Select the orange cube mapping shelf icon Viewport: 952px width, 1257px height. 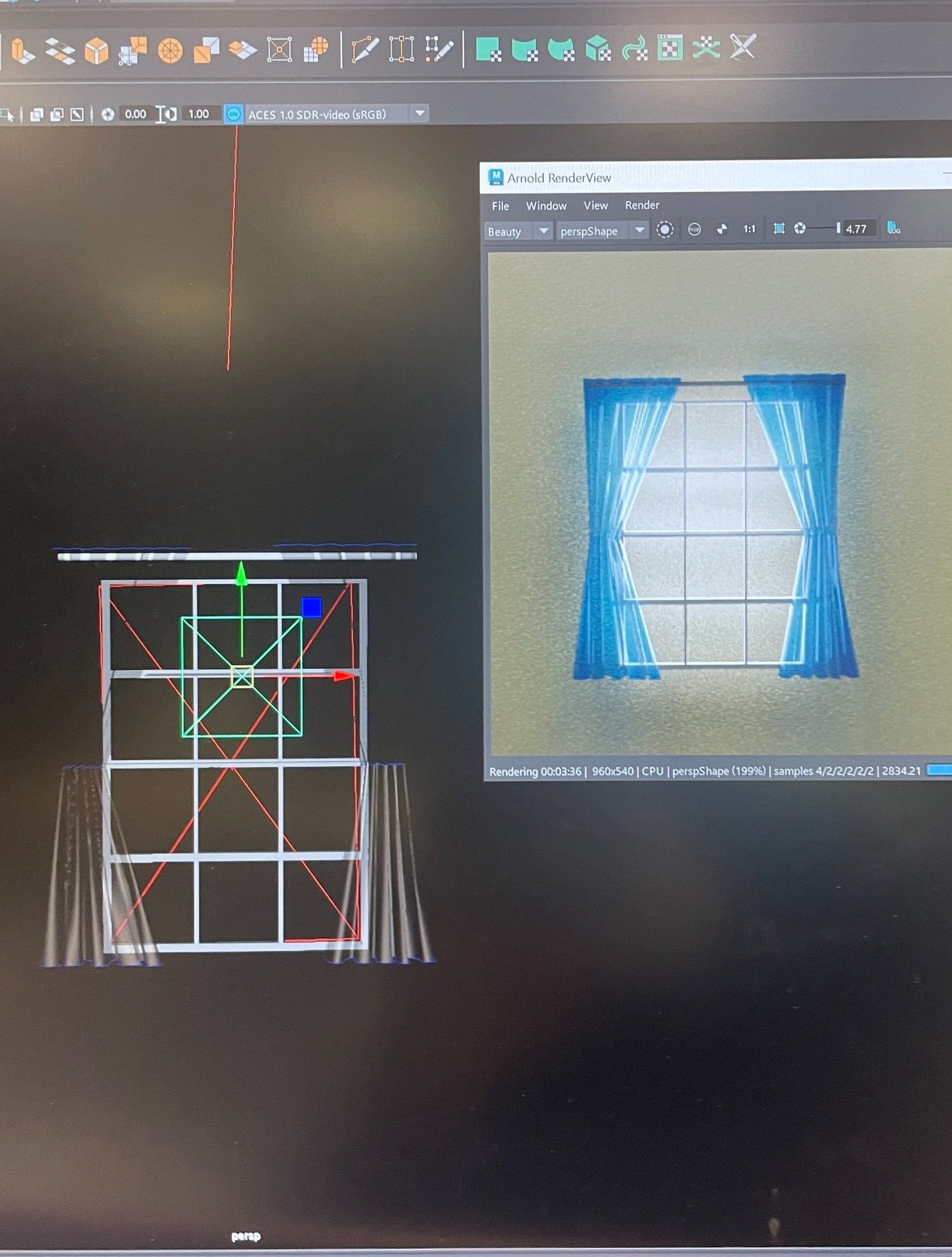click(96, 51)
